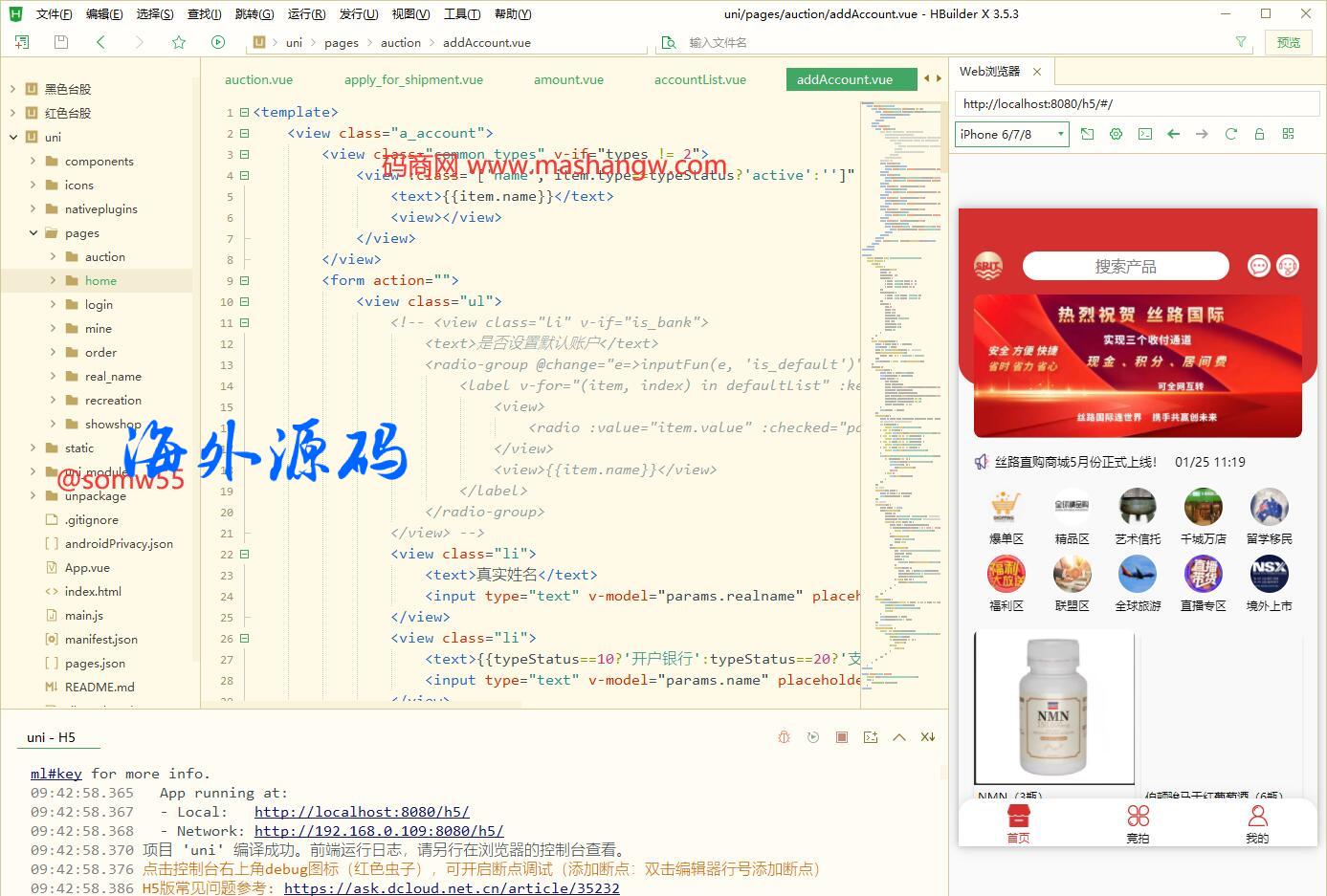Click the 预览 preview button
The width and height of the screenshot is (1327, 896).
[x=1288, y=42]
